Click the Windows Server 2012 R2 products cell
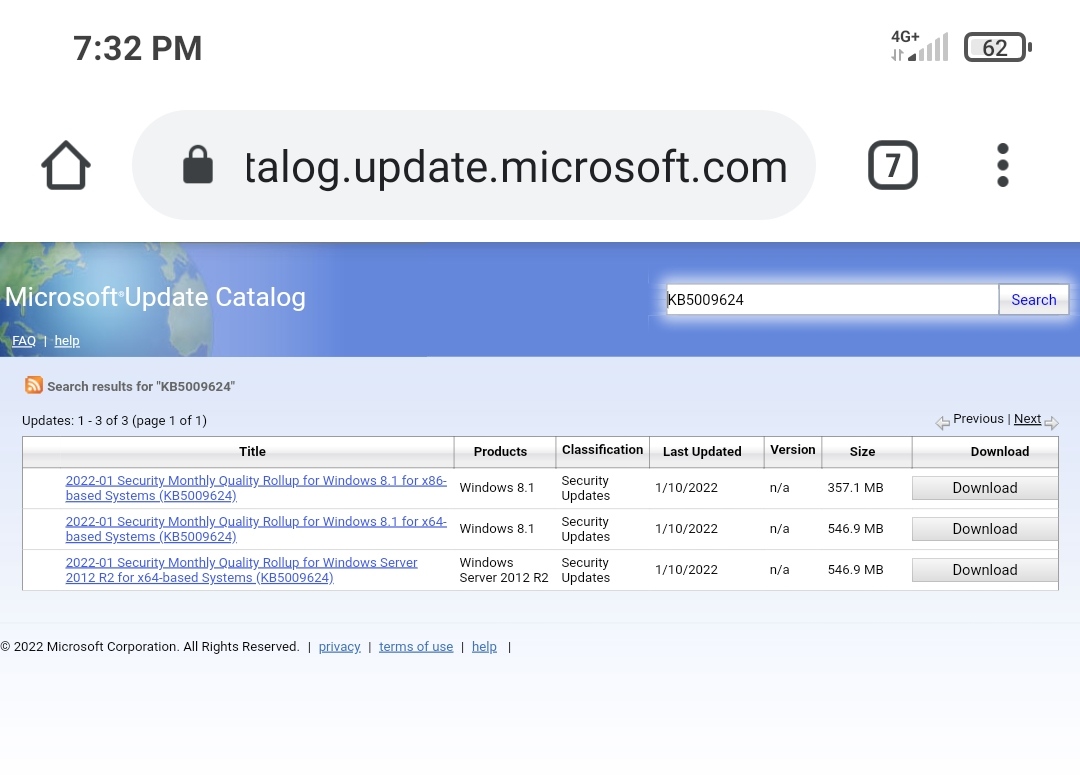The image size is (1080, 775). pyautogui.click(x=504, y=570)
